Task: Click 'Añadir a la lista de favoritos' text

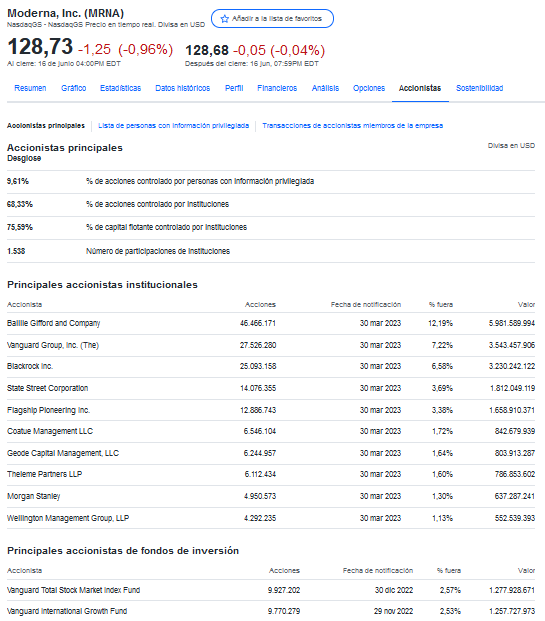Action: 277,19
